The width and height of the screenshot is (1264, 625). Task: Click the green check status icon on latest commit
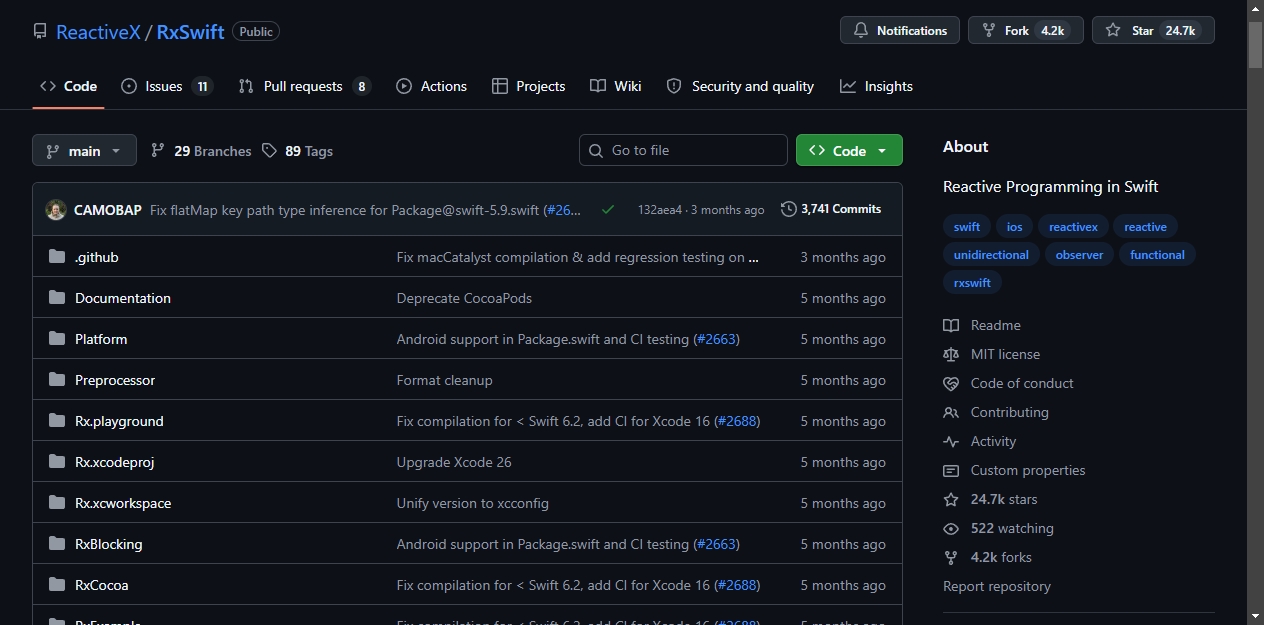608,209
